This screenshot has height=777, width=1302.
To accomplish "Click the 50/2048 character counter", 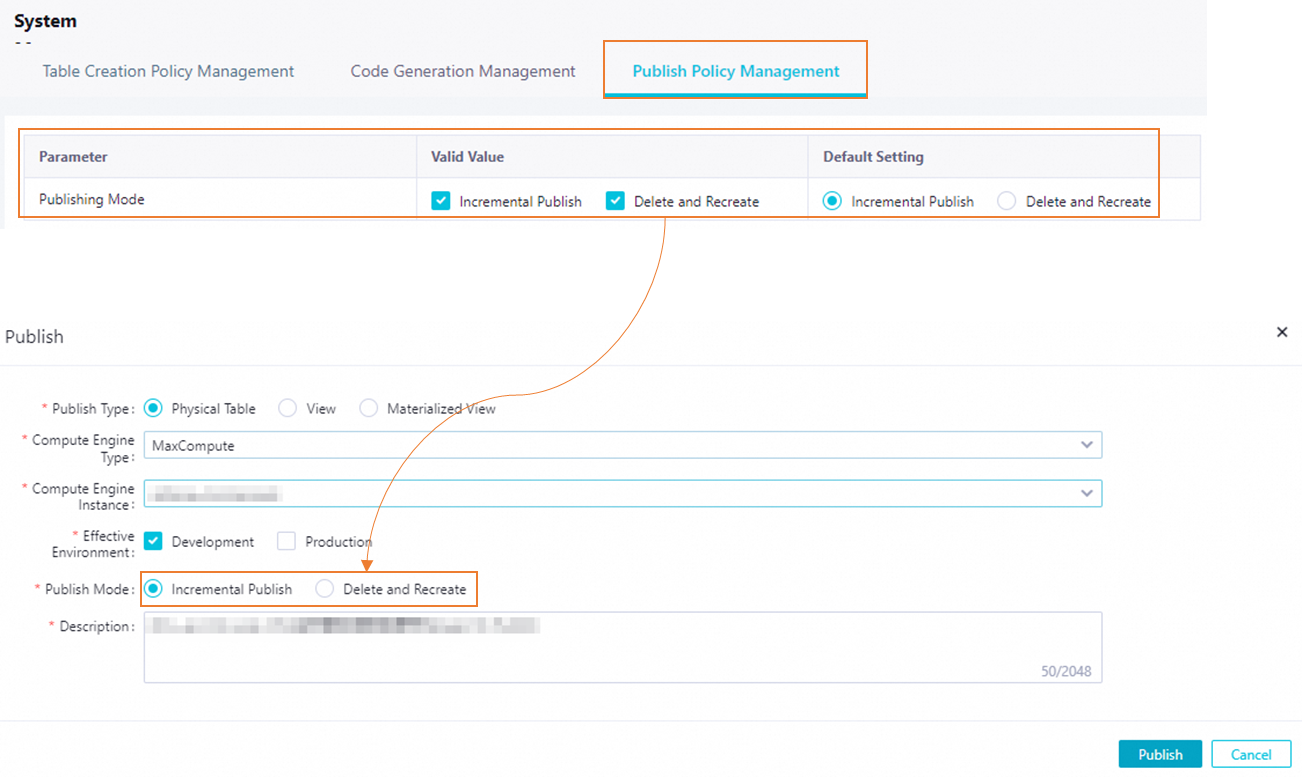I will tap(1066, 671).
